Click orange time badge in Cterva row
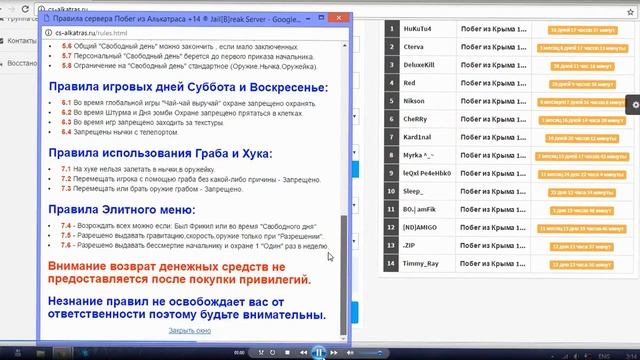 pyautogui.click(x=582, y=48)
